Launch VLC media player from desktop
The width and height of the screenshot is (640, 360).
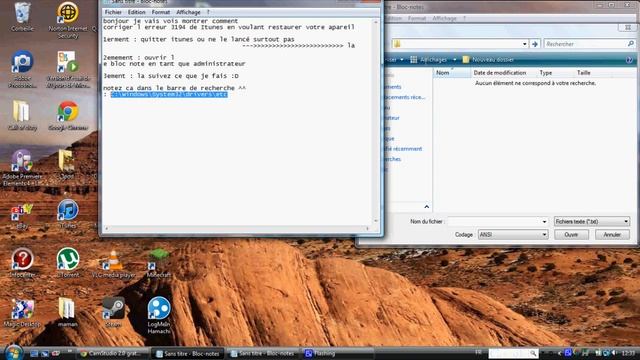point(113,264)
